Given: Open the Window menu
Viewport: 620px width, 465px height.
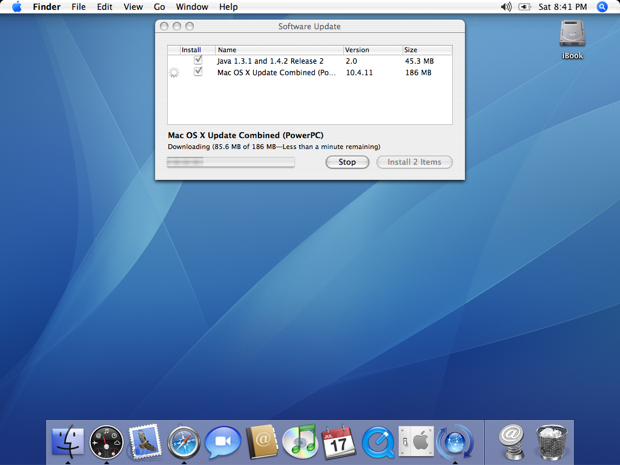Looking at the screenshot, I should (192, 7).
